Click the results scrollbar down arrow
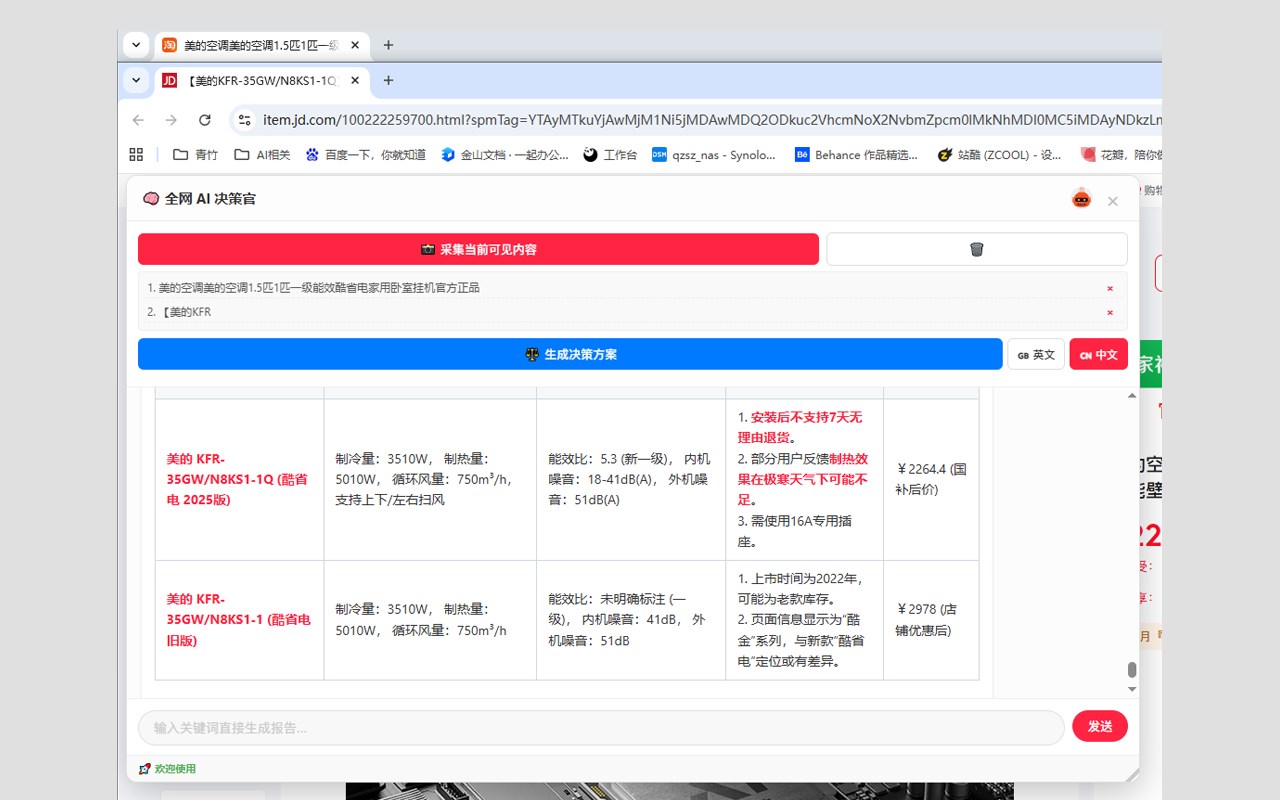 (1132, 689)
